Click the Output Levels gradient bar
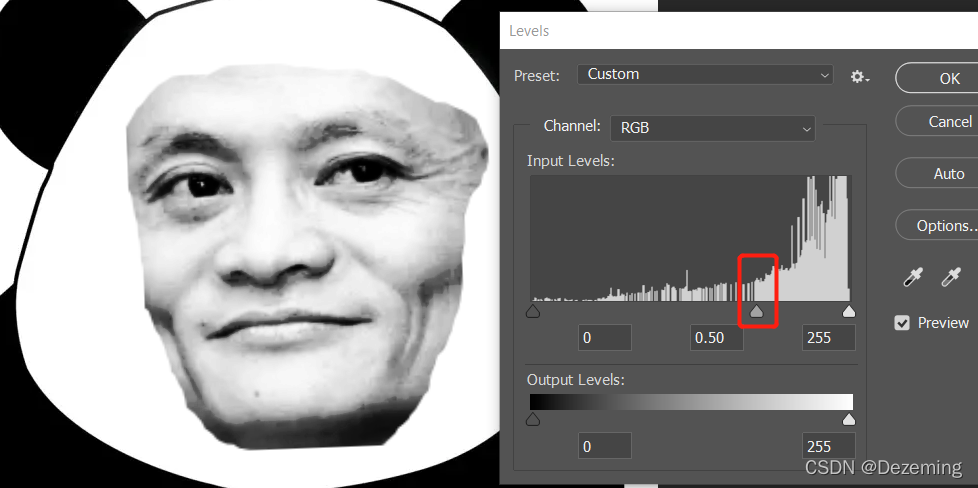Image resolution: width=978 pixels, height=488 pixels. coord(691,402)
